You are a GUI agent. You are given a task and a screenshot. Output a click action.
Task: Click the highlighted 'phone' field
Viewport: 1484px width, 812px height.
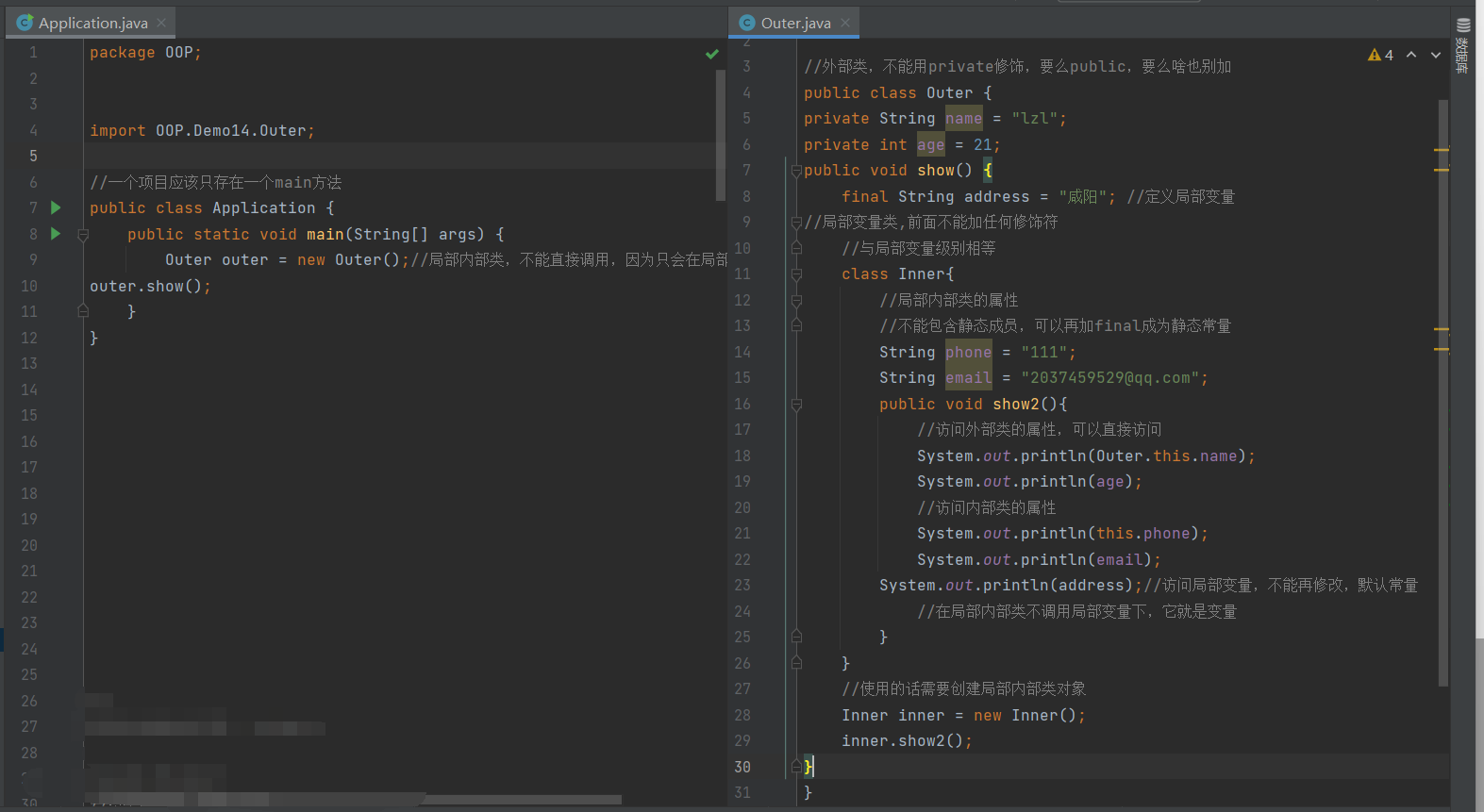pos(968,352)
